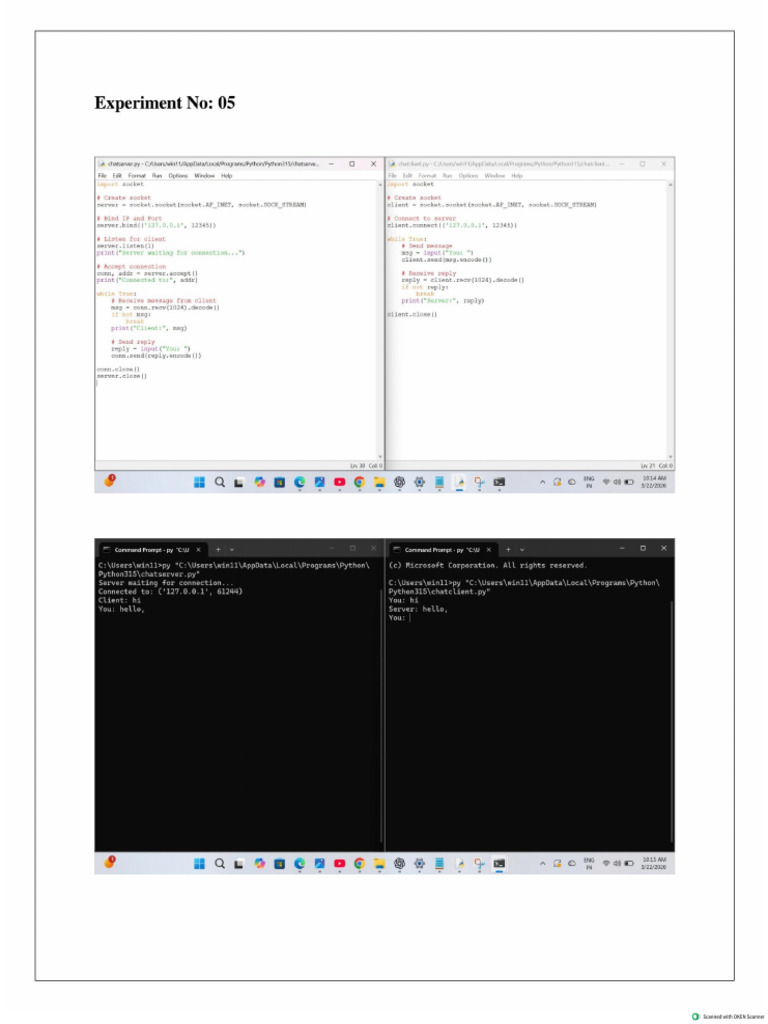Click widgets icon on taskbar under IDLE windows
Viewport: 768px width, 1024px height.
(x=110, y=481)
